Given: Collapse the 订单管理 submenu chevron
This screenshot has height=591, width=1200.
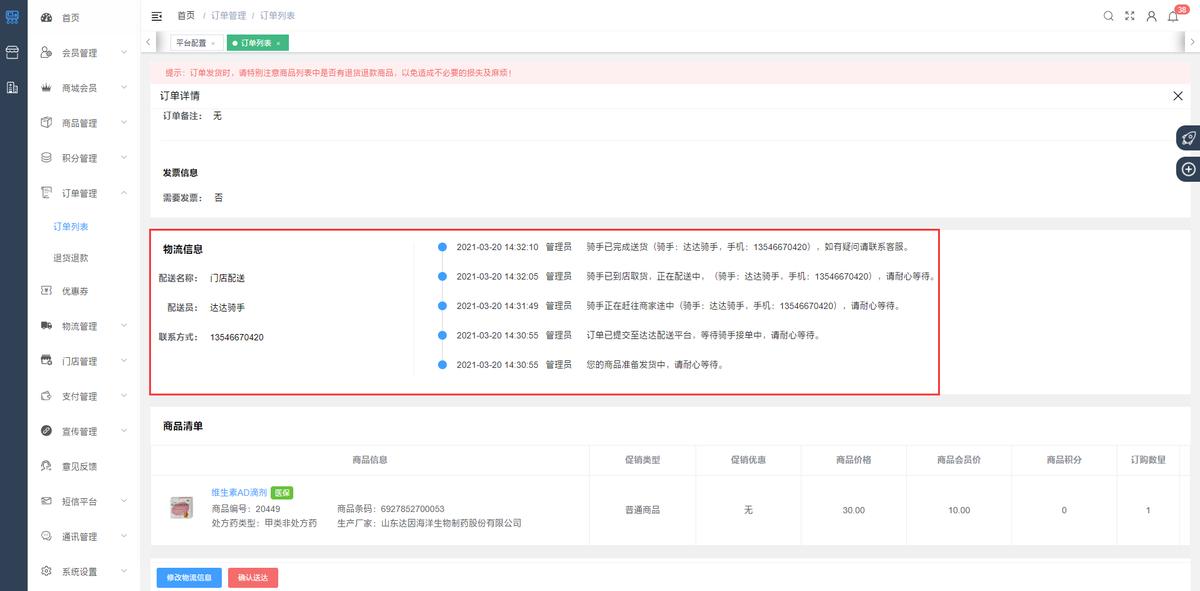Looking at the screenshot, I should [124, 192].
